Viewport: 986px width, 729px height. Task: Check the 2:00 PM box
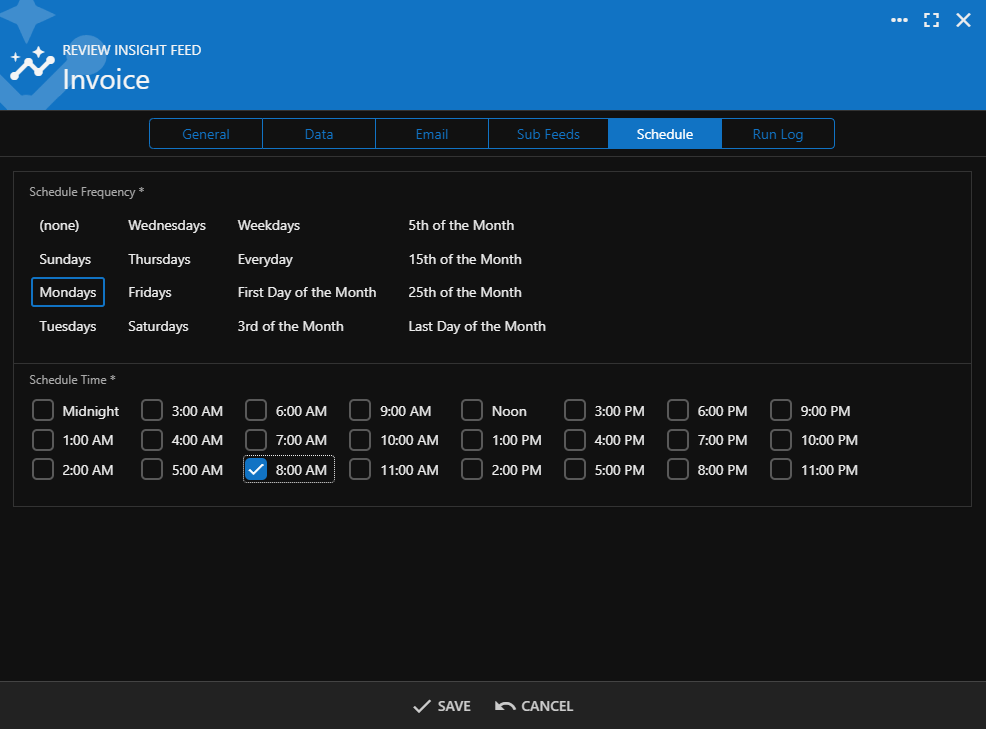click(x=472, y=469)
